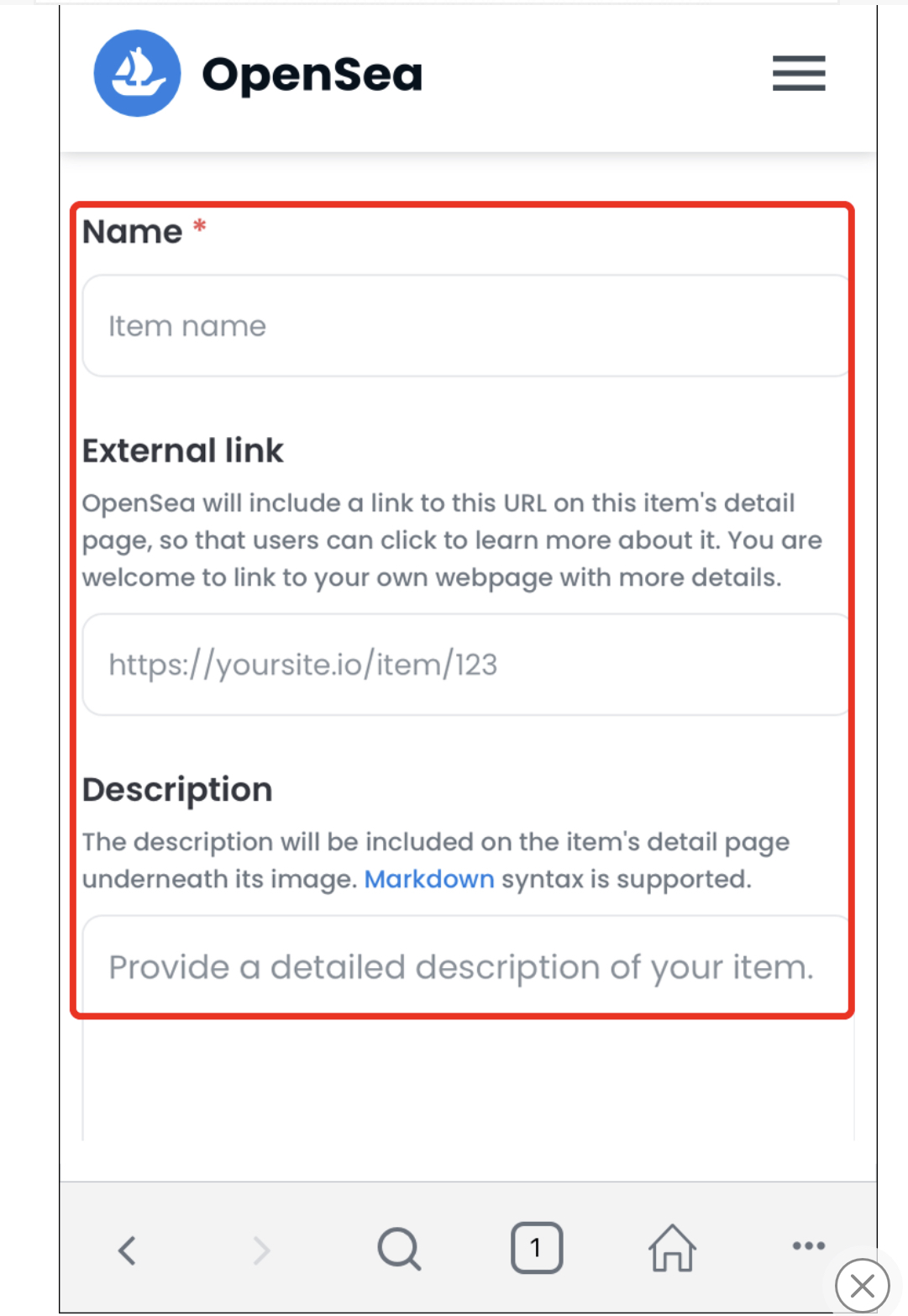
Task: Open the hamburger navigation menu
Action: (x=799, y=73)
